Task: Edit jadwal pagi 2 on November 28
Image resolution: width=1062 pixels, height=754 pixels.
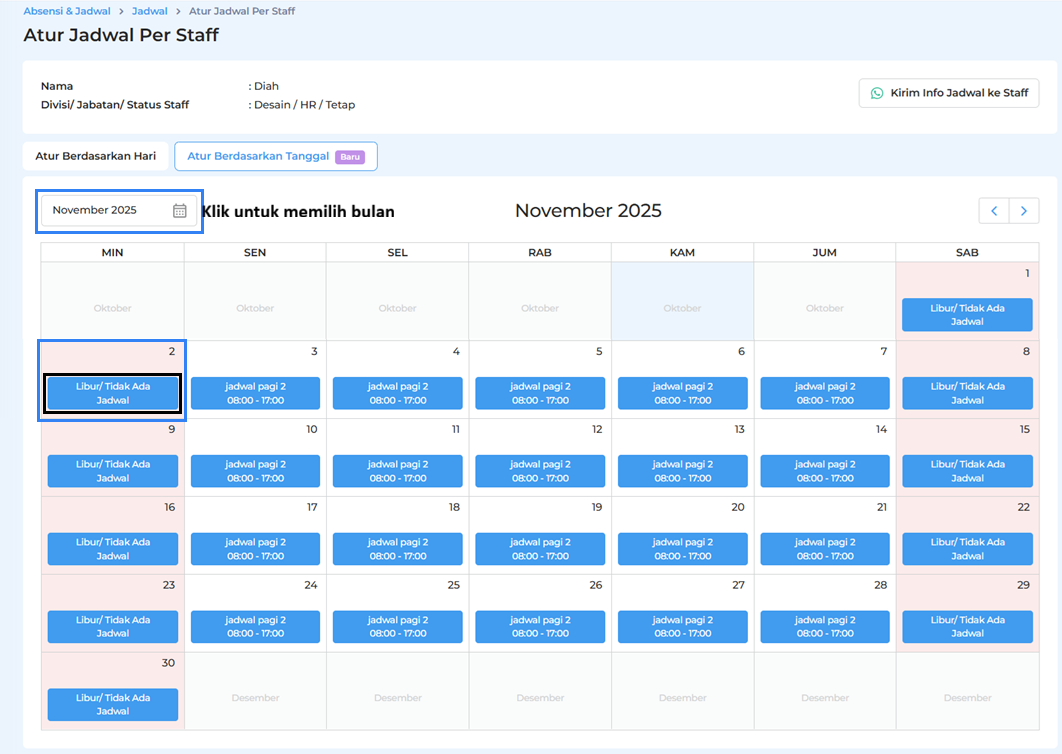Action: click(825, 627)
